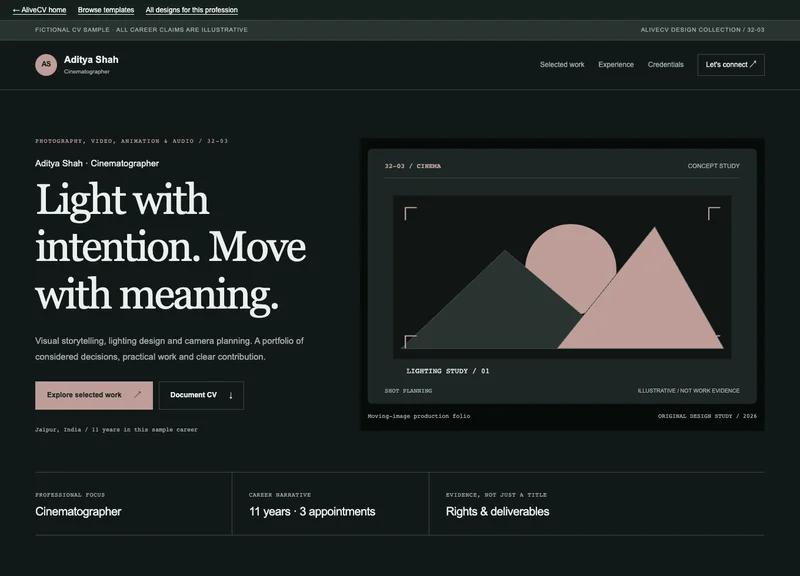Screen dimensions: 800x576
Task: Click 'PROFESSIONAL FOCUS' label
Action: point(70,495)
